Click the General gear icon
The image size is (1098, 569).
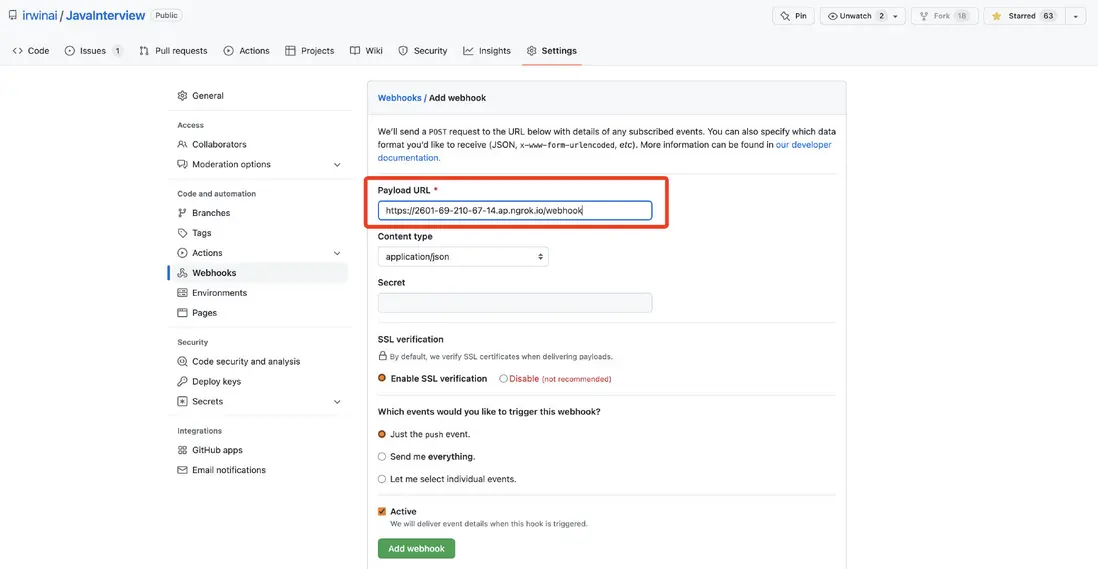coord(182,96)
